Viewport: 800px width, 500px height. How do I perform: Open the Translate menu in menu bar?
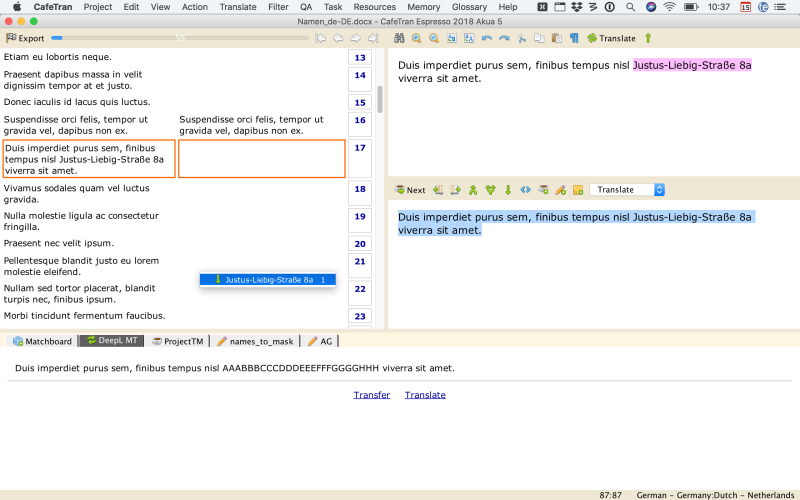238,7
